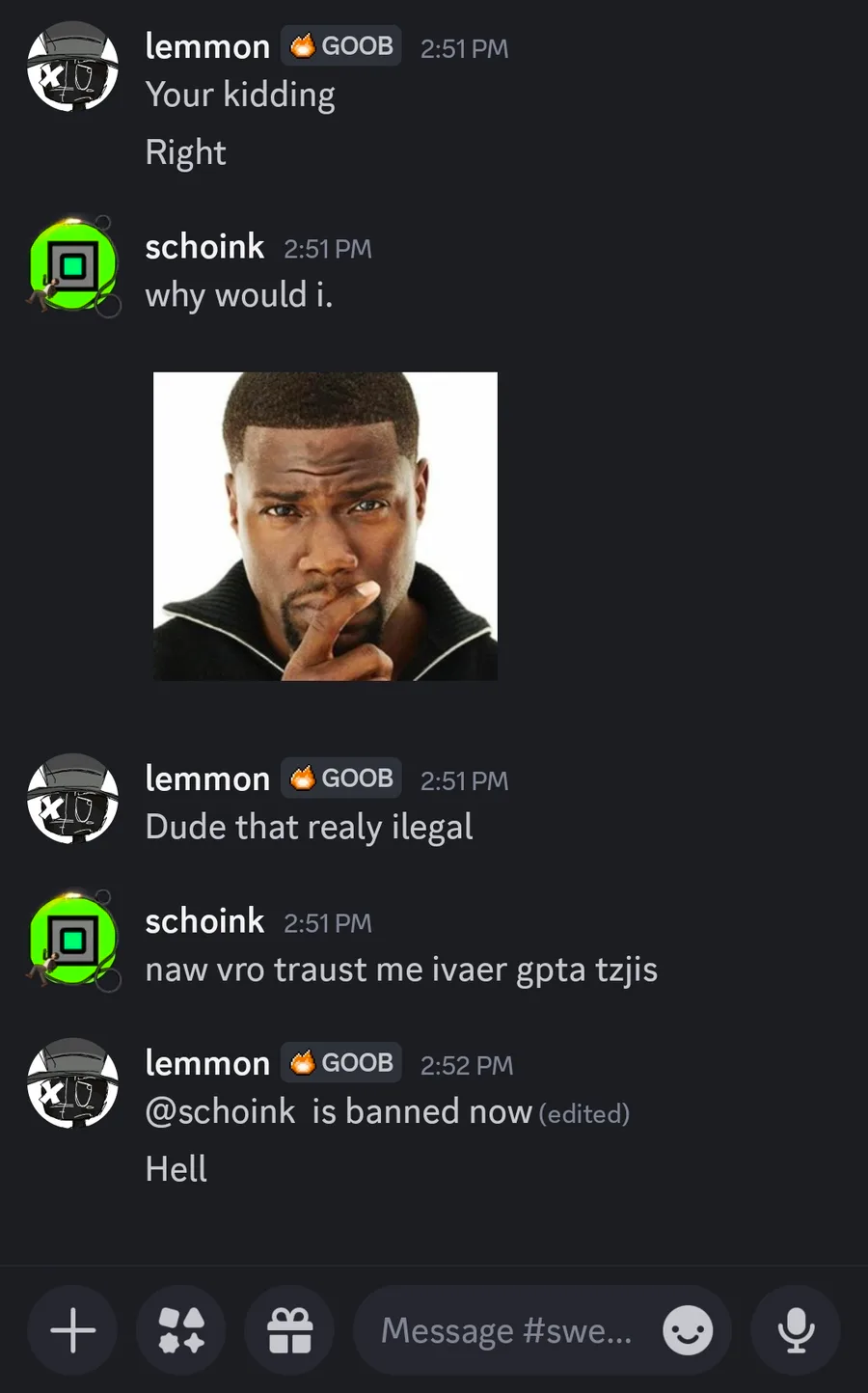
Task: Tap the microphone voice message icon
Action: [796, 1331]
